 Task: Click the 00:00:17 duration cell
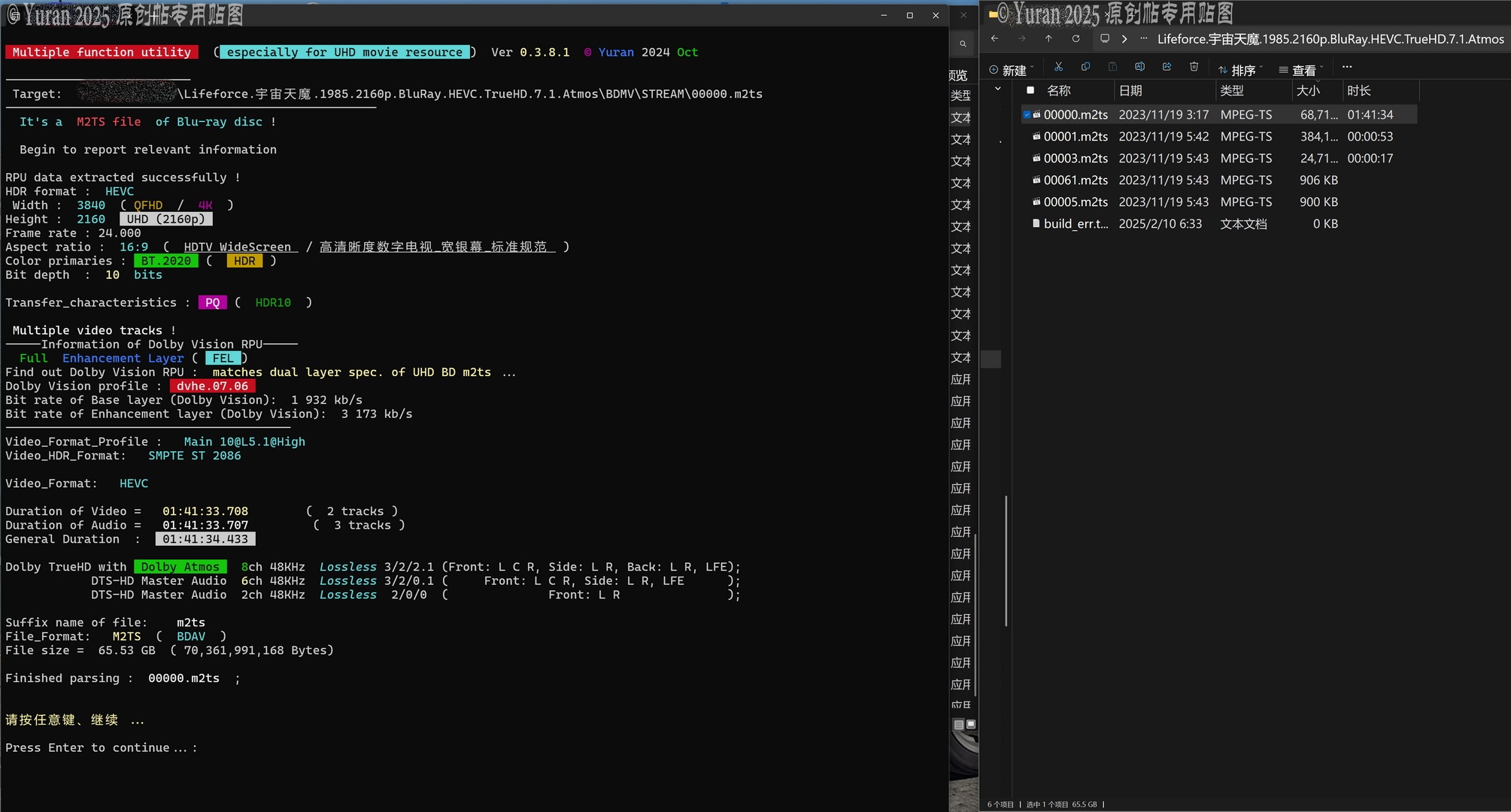[x=1370, y=158]
